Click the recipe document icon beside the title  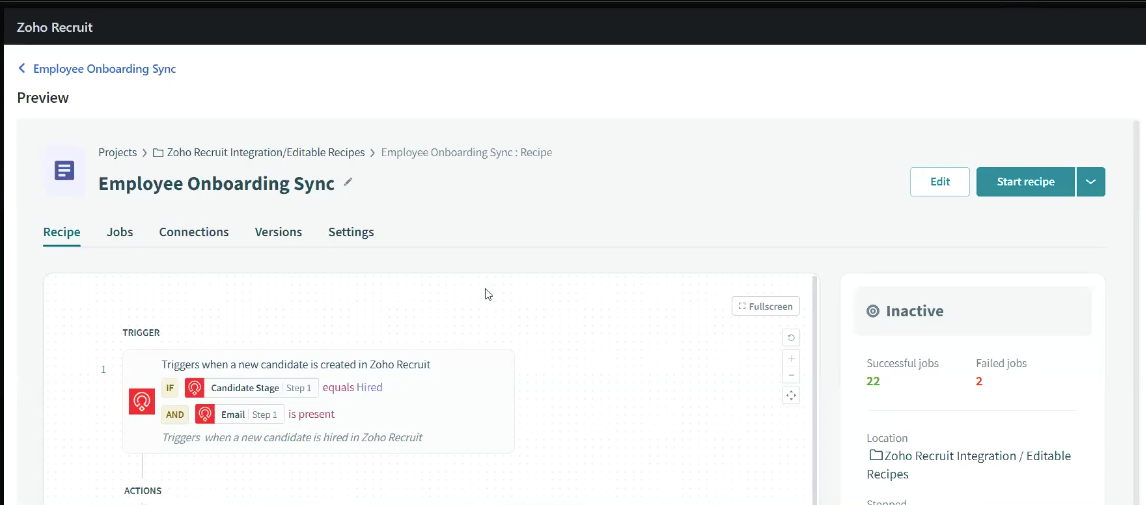coord(64,171)
